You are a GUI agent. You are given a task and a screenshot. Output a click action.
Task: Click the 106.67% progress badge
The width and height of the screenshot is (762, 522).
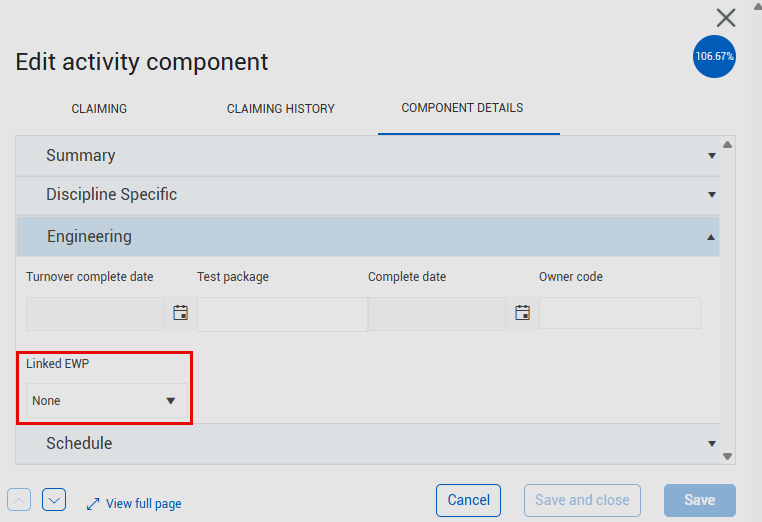click(x=714, y=57)
